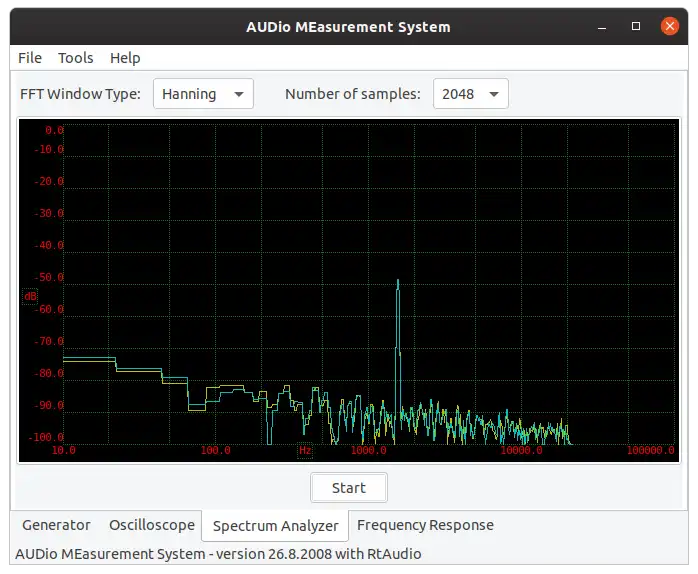The height and width of the screenshot is (574, 698).
Task: Click the 100.0 frequency axis label
Action: [x=215, y=450]
